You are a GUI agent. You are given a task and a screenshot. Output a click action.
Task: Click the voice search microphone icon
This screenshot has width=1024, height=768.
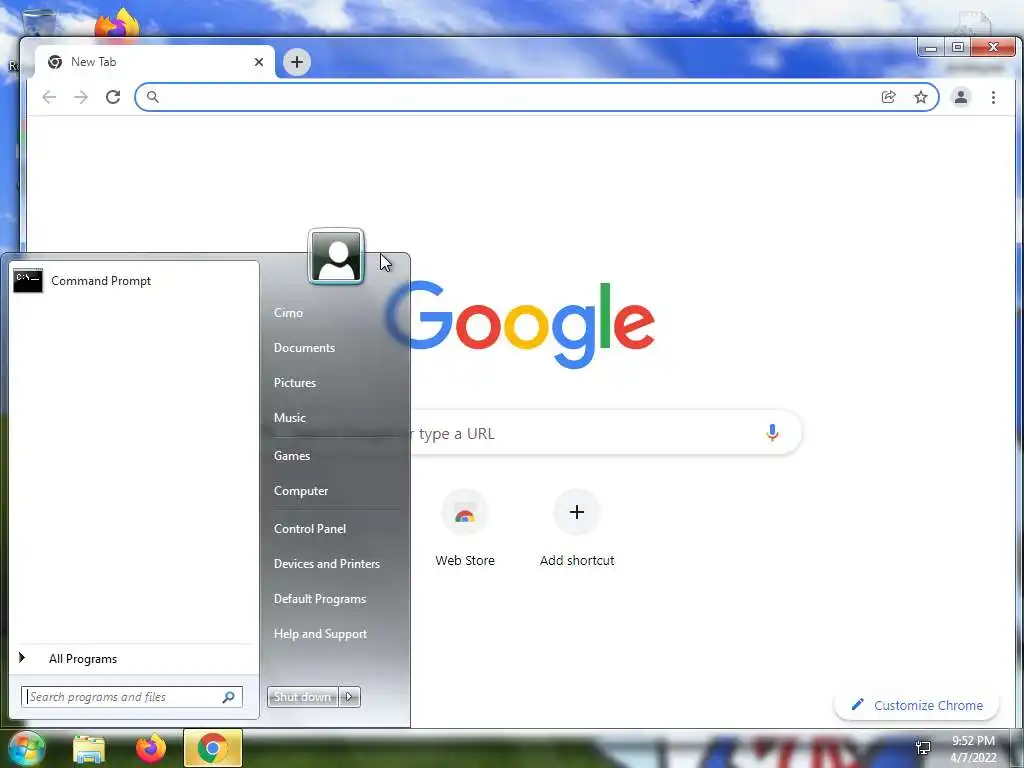tap(772, 432)
